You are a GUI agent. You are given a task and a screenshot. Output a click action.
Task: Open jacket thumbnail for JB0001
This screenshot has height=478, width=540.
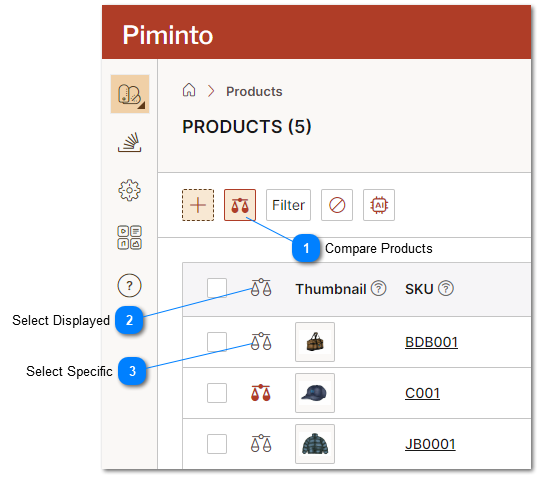click(x=315, y=444)
